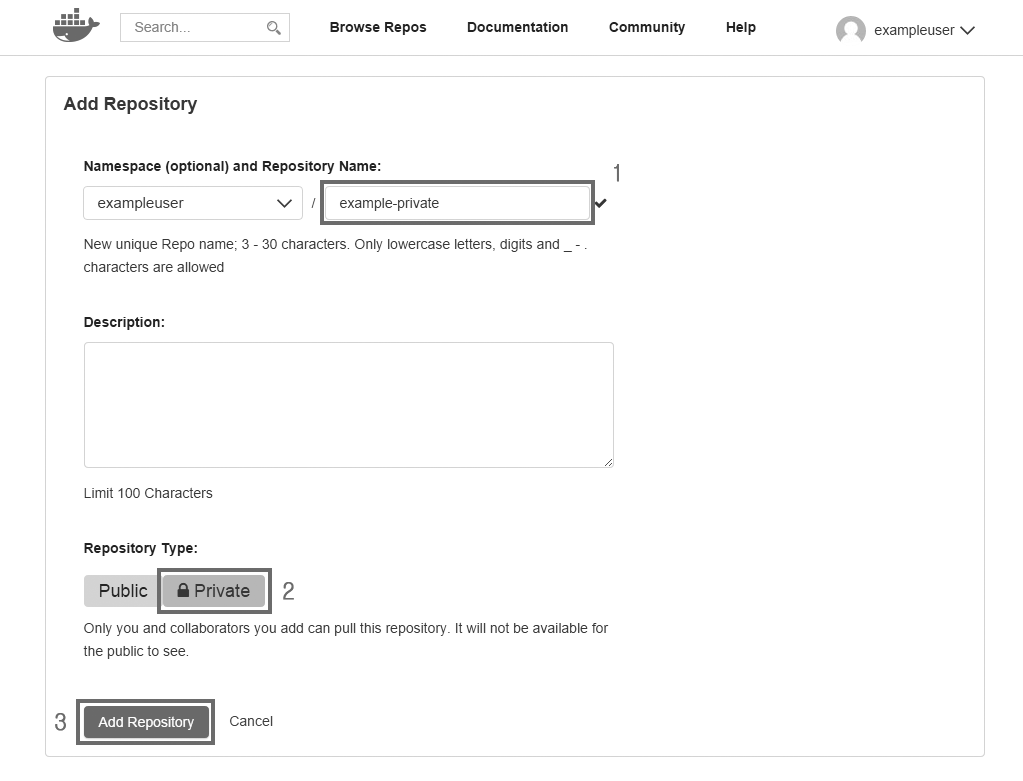The image size is (1023, 781).
Task: Open the exampleuser namespace dropdown
Action: point(192,203)
